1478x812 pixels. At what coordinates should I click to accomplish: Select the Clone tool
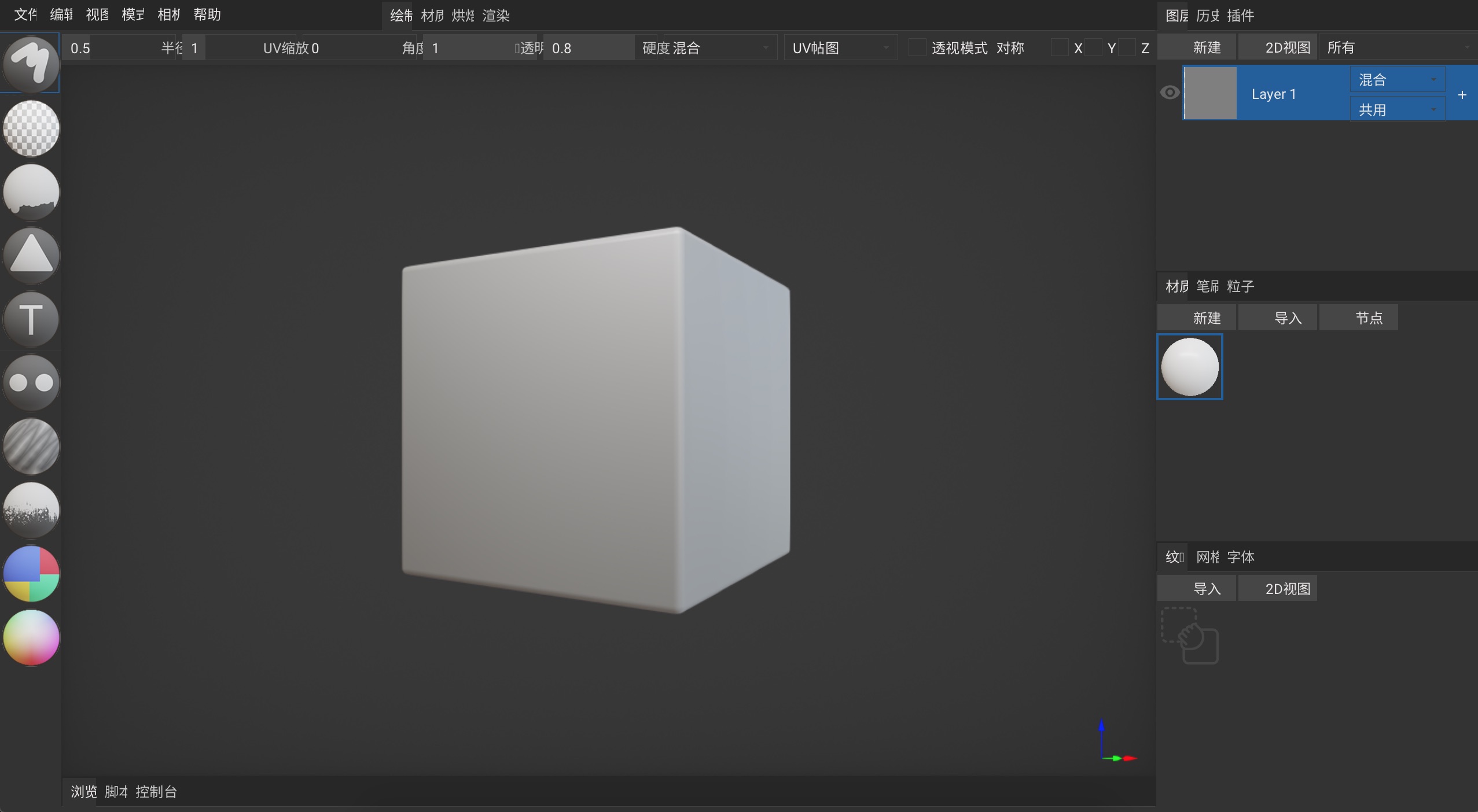31,382
